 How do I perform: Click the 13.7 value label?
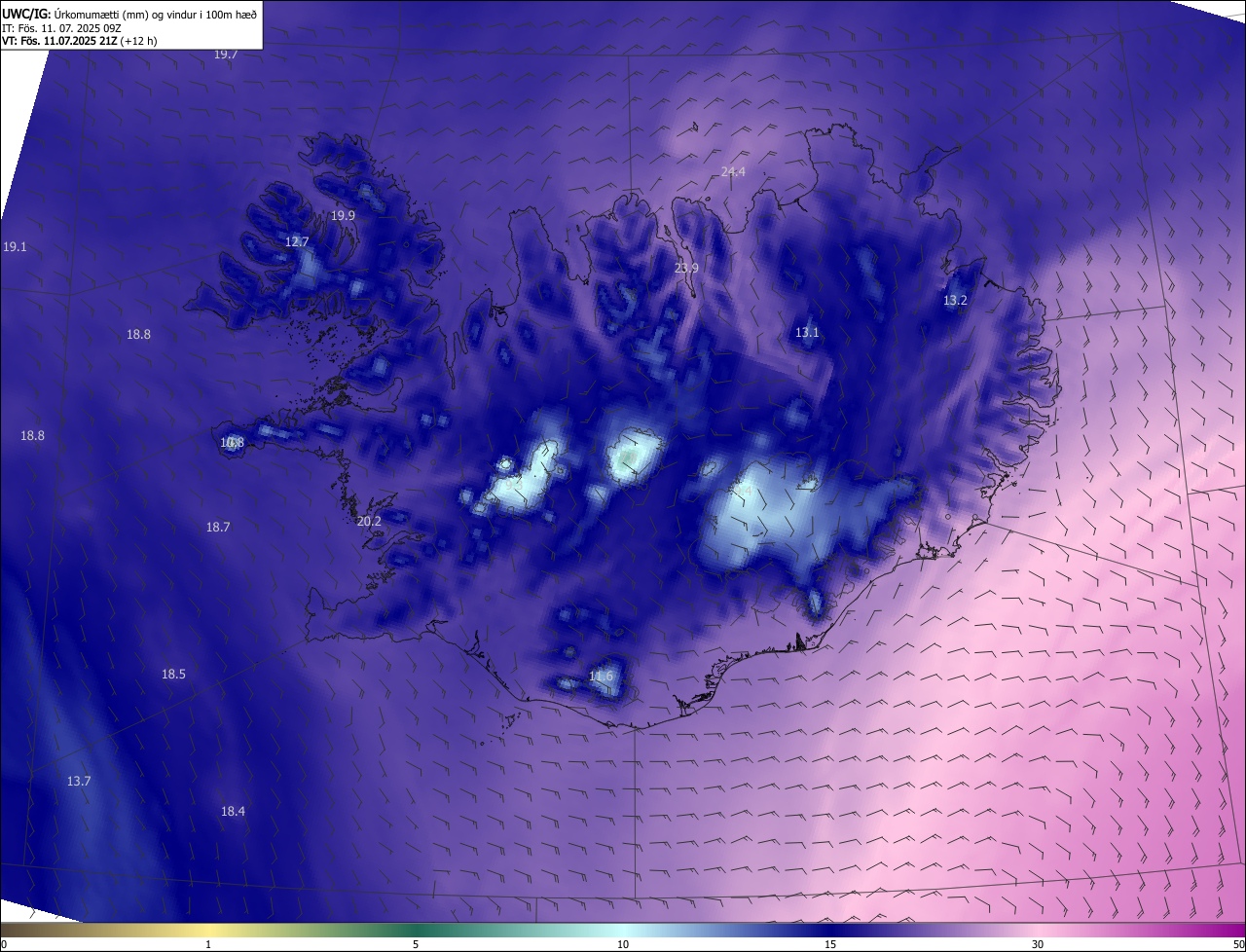[79, 782]
